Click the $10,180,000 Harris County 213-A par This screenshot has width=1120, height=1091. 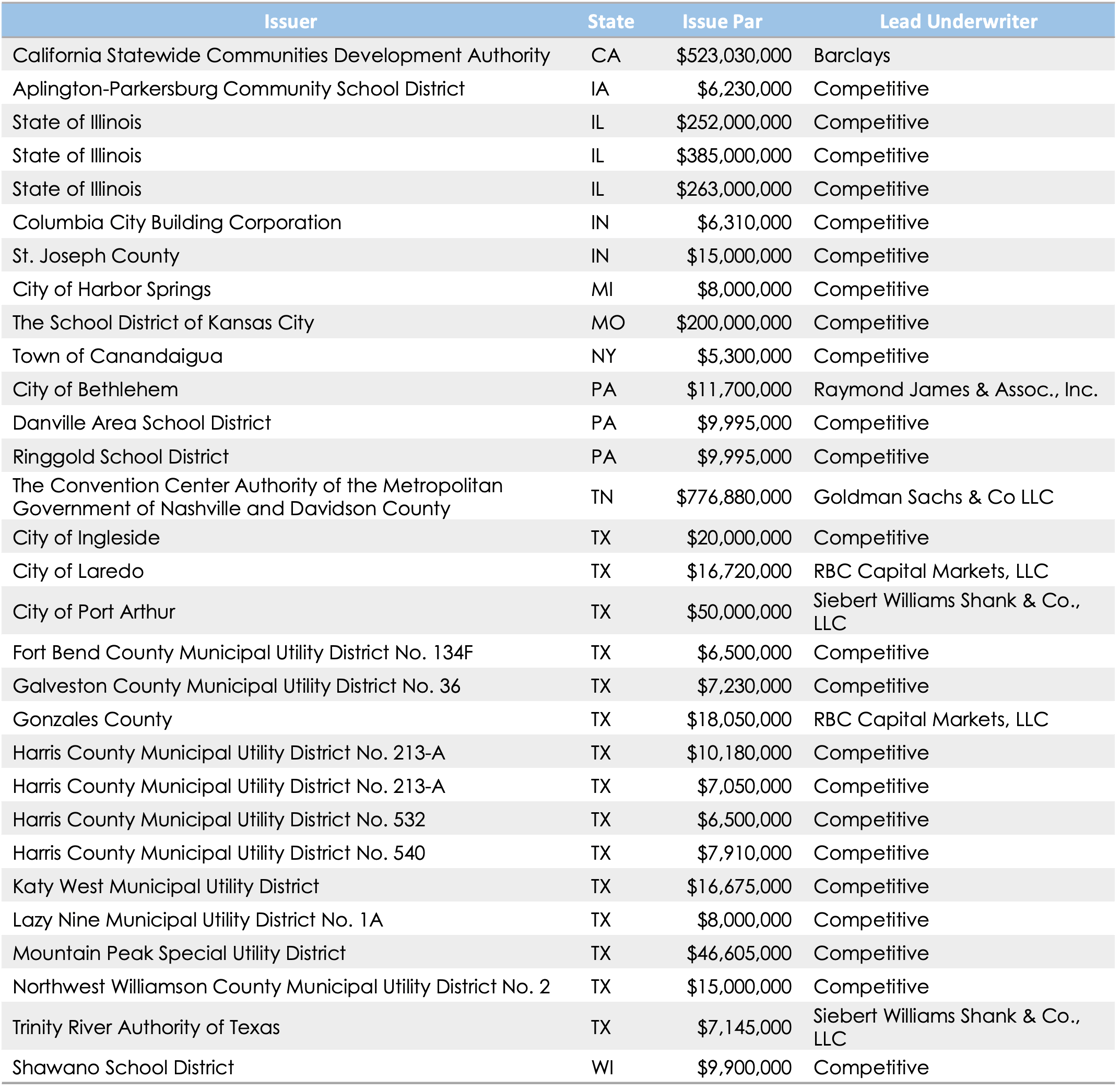(739, 752)
